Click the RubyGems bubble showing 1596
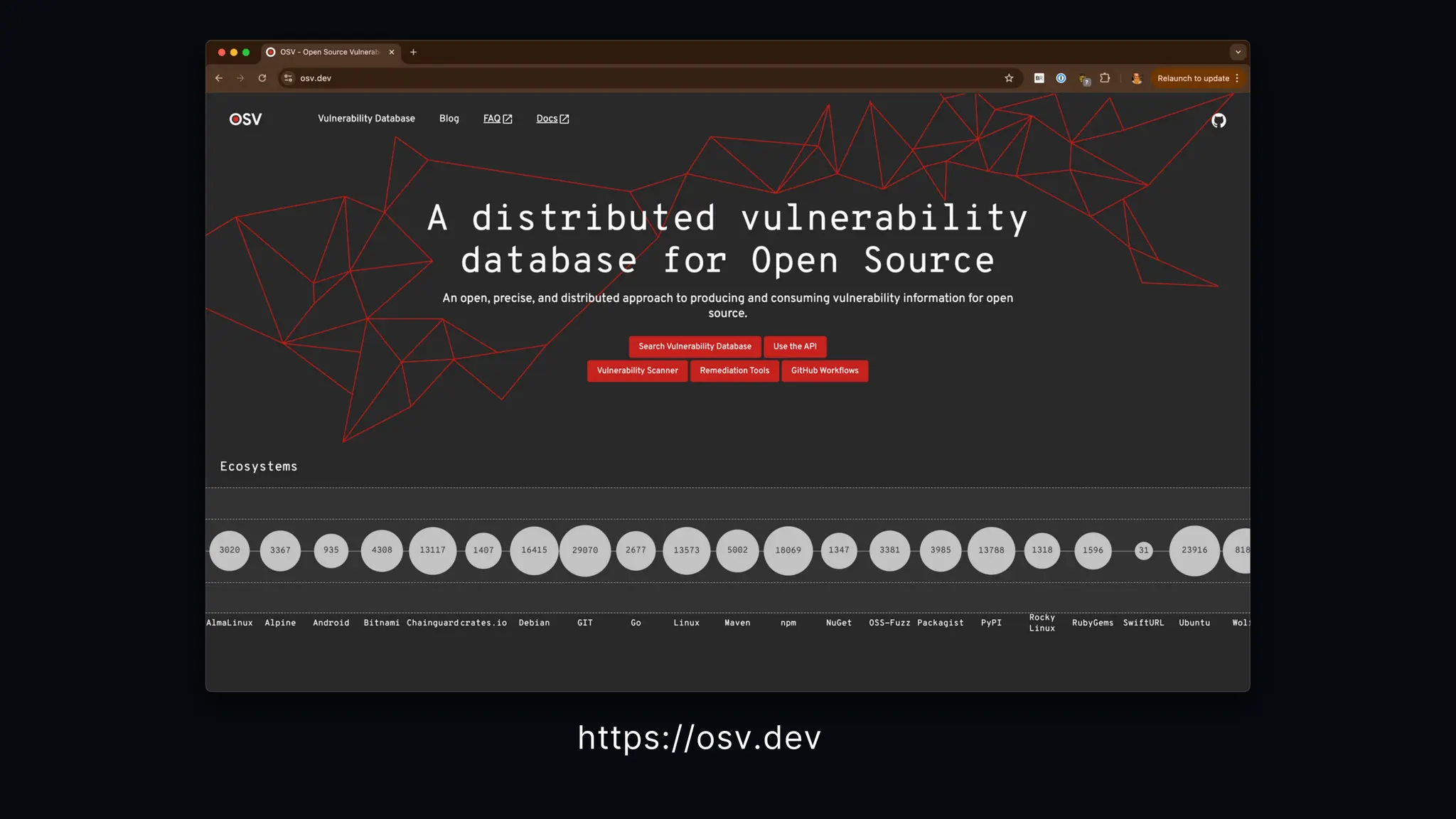This screenshot has width=1456, height=819. point(1093,550)
